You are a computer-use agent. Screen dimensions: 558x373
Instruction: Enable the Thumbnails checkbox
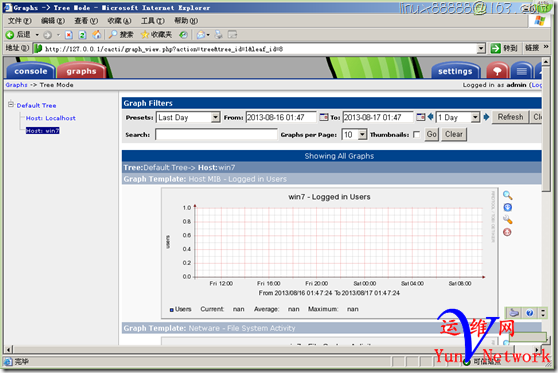(x=416, y=135)
